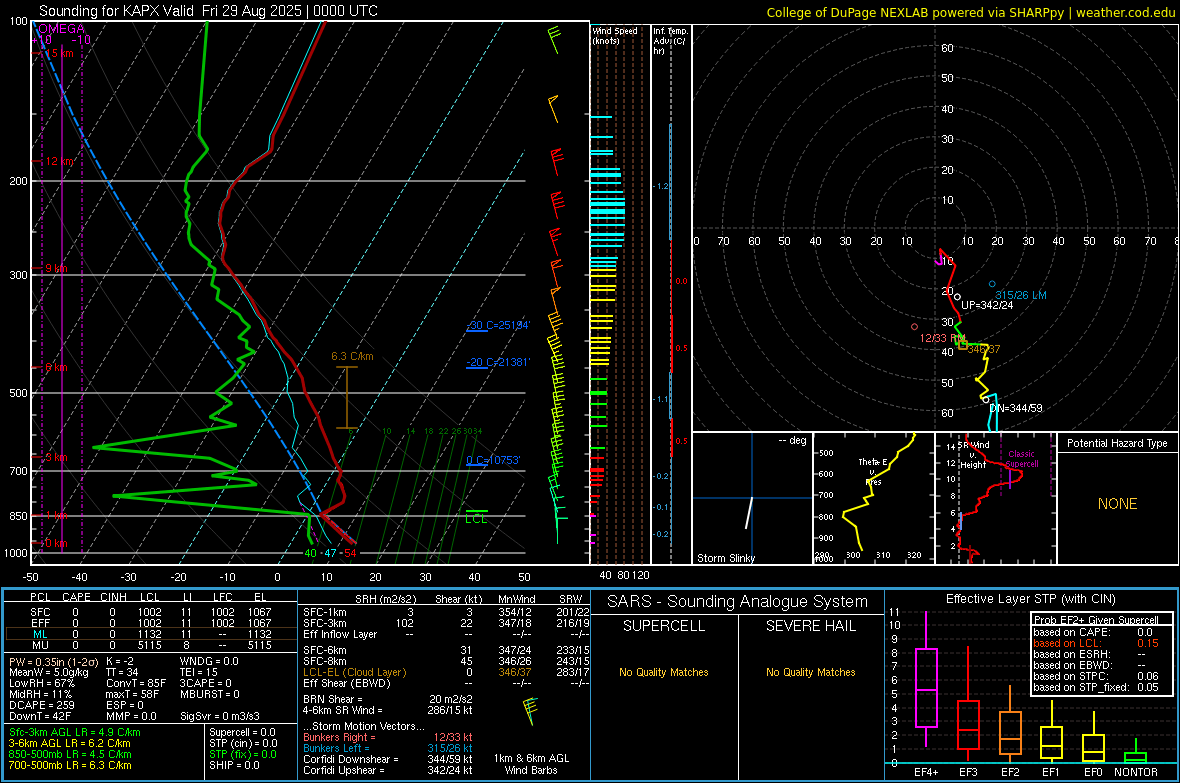Click the Classic Supercell label
Image resolution: width=1180 pixels, height=783 pixels.
[1022, 459]
